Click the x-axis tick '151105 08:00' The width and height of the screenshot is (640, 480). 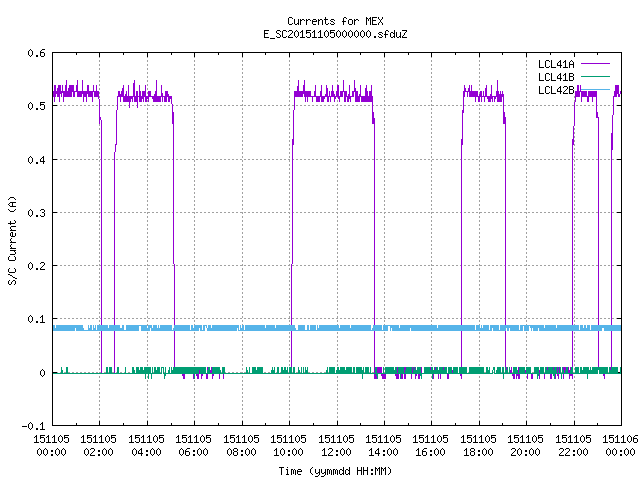[x=241, y=445]
